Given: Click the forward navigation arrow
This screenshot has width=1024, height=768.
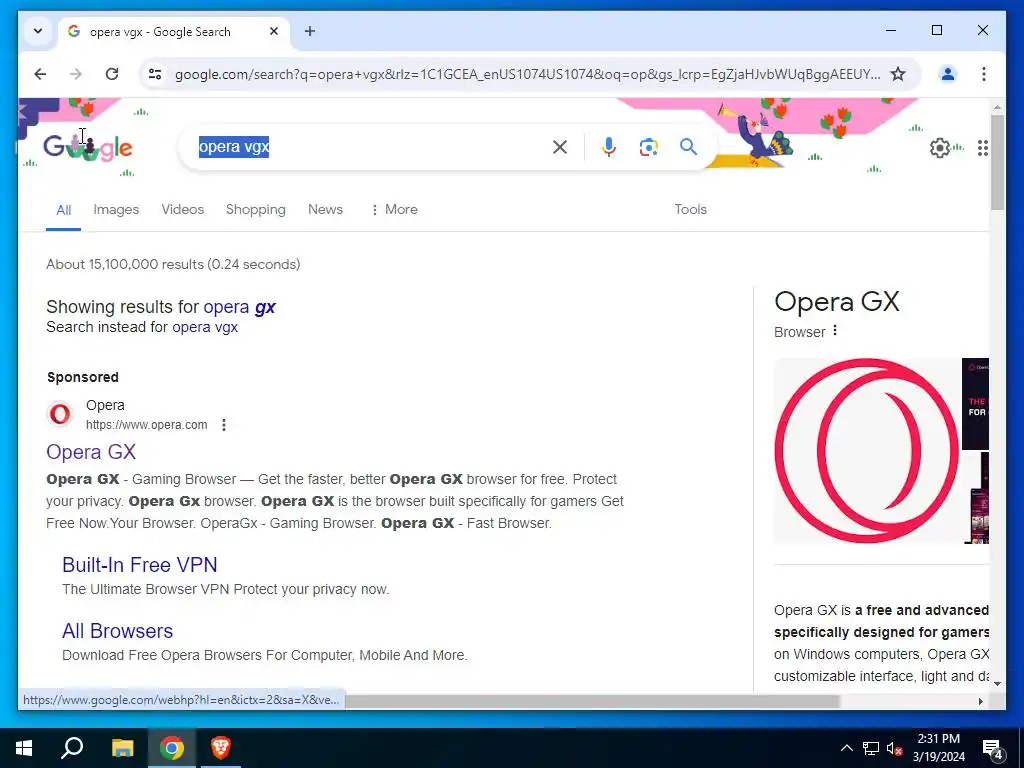Looking at the screenshot, I should point(76,74).
